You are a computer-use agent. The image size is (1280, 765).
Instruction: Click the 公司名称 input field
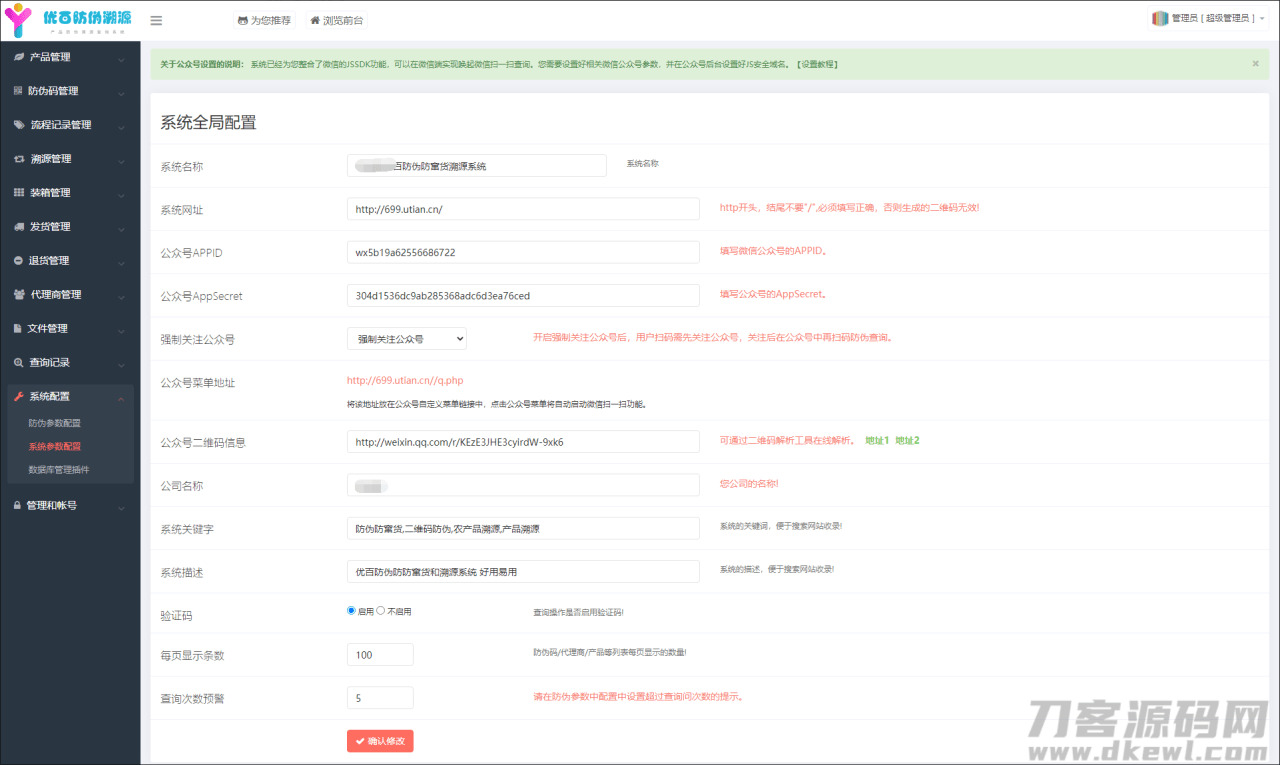pyautogui.click(x=523, y=485)
